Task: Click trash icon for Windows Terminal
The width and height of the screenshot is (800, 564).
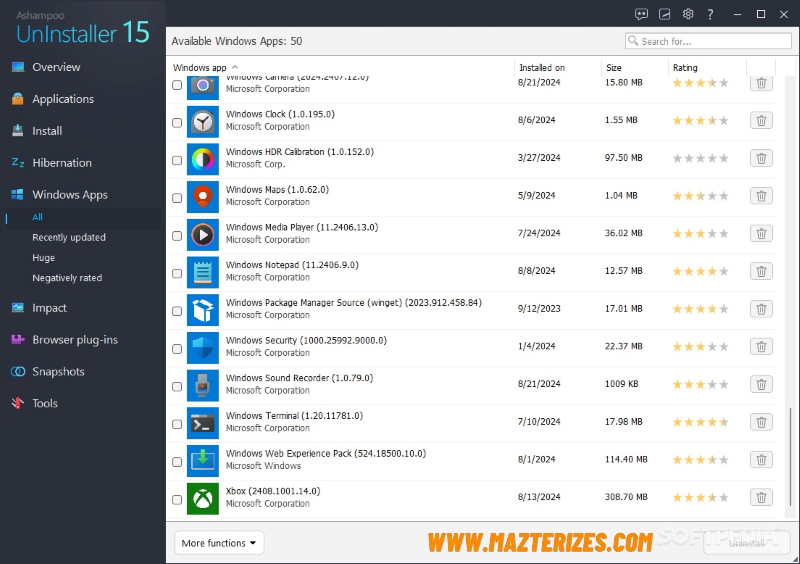Action: click(x=761, y=422)
